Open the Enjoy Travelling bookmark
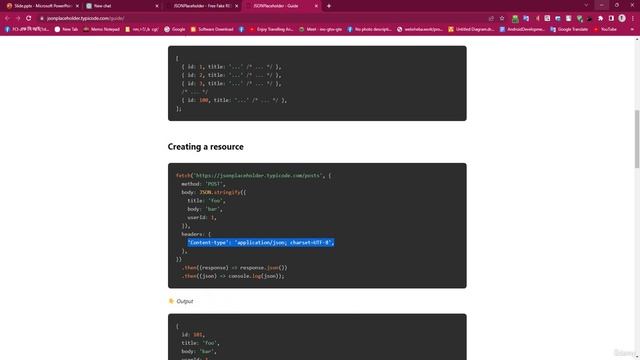This screenshot has height=360, width=640. (x=271, y=29)
